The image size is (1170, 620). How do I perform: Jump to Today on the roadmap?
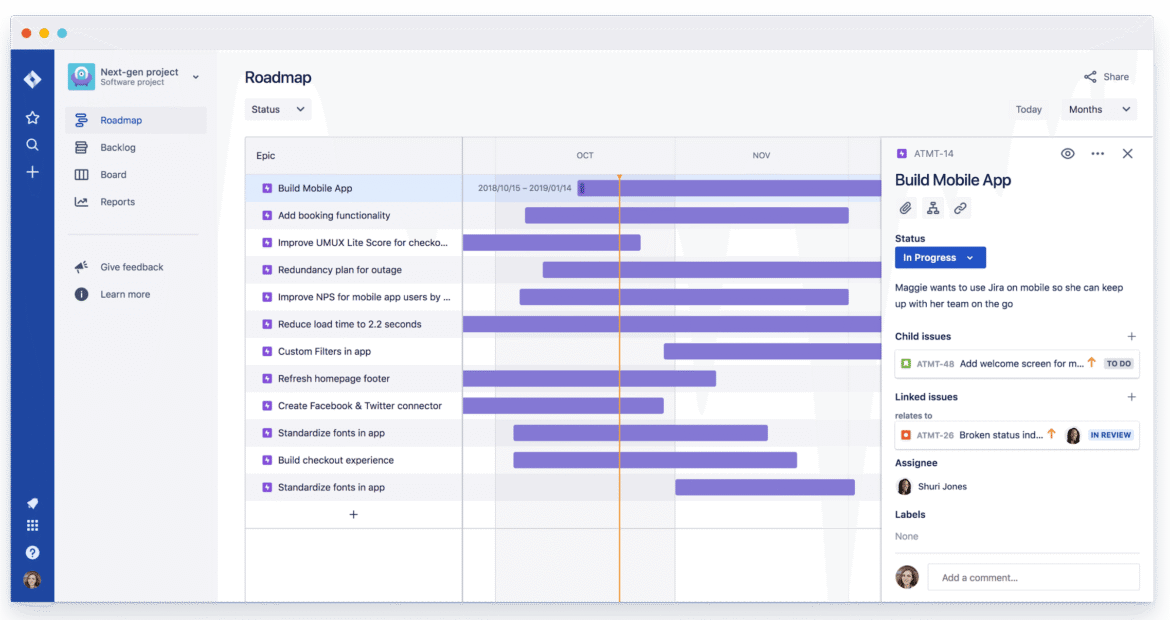coord(1028,110)
